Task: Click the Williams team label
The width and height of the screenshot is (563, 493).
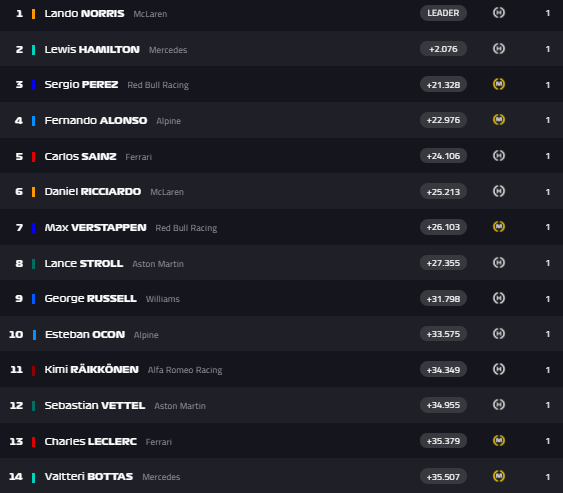Action: pos(163,299)
